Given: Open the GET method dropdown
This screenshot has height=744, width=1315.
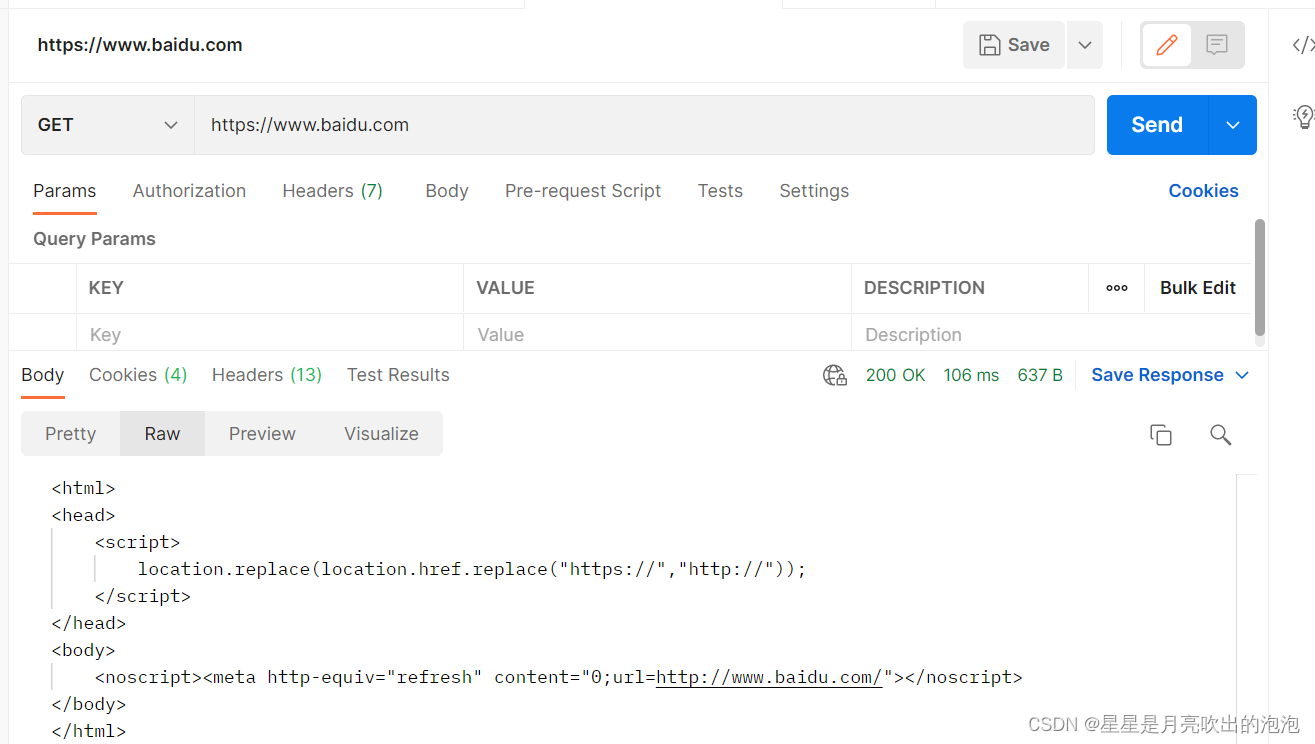Looking at the screenshot, I should pos(108,125).
